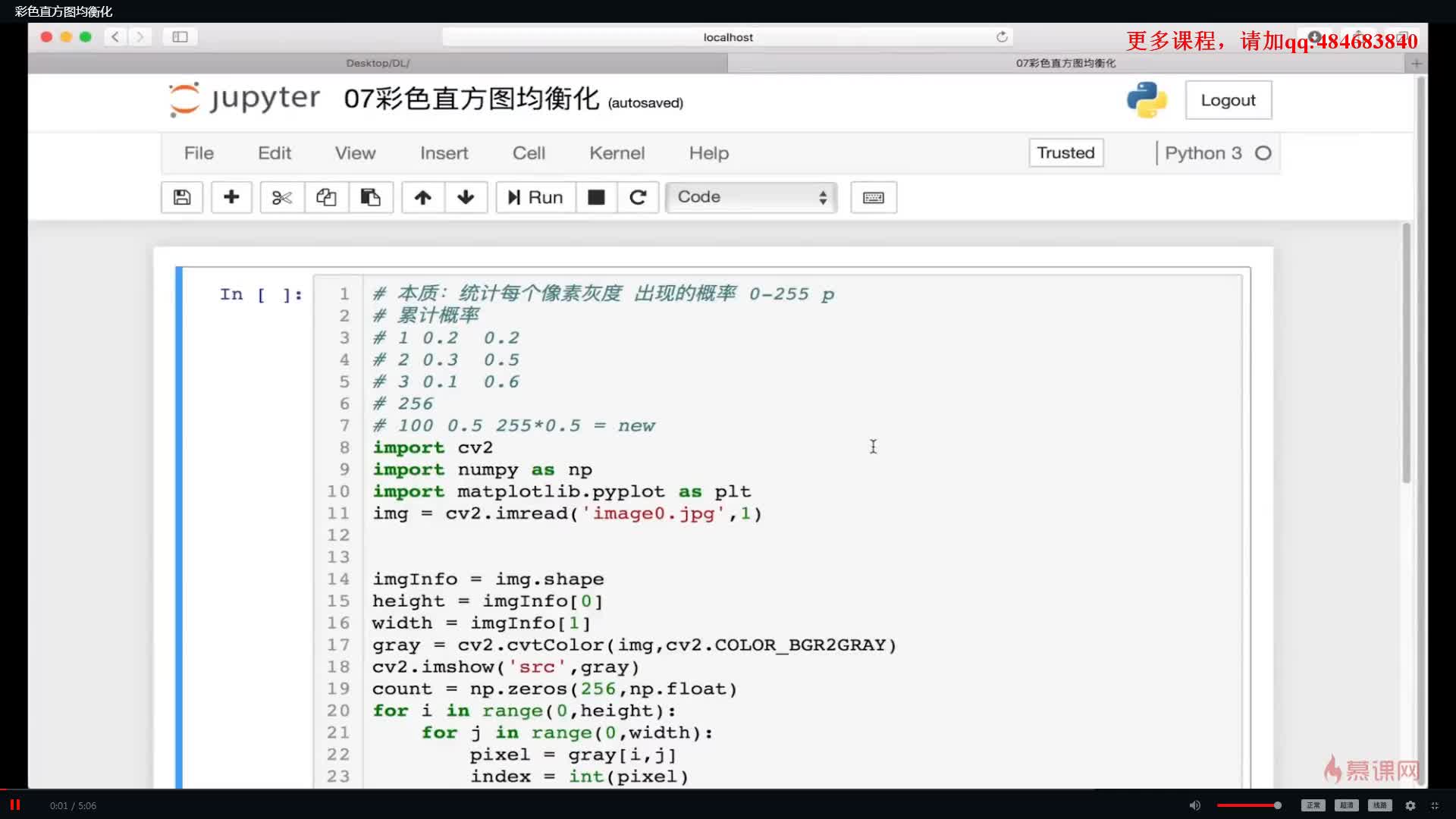Restart the kernel with the circular arrow

pos(638,197)
